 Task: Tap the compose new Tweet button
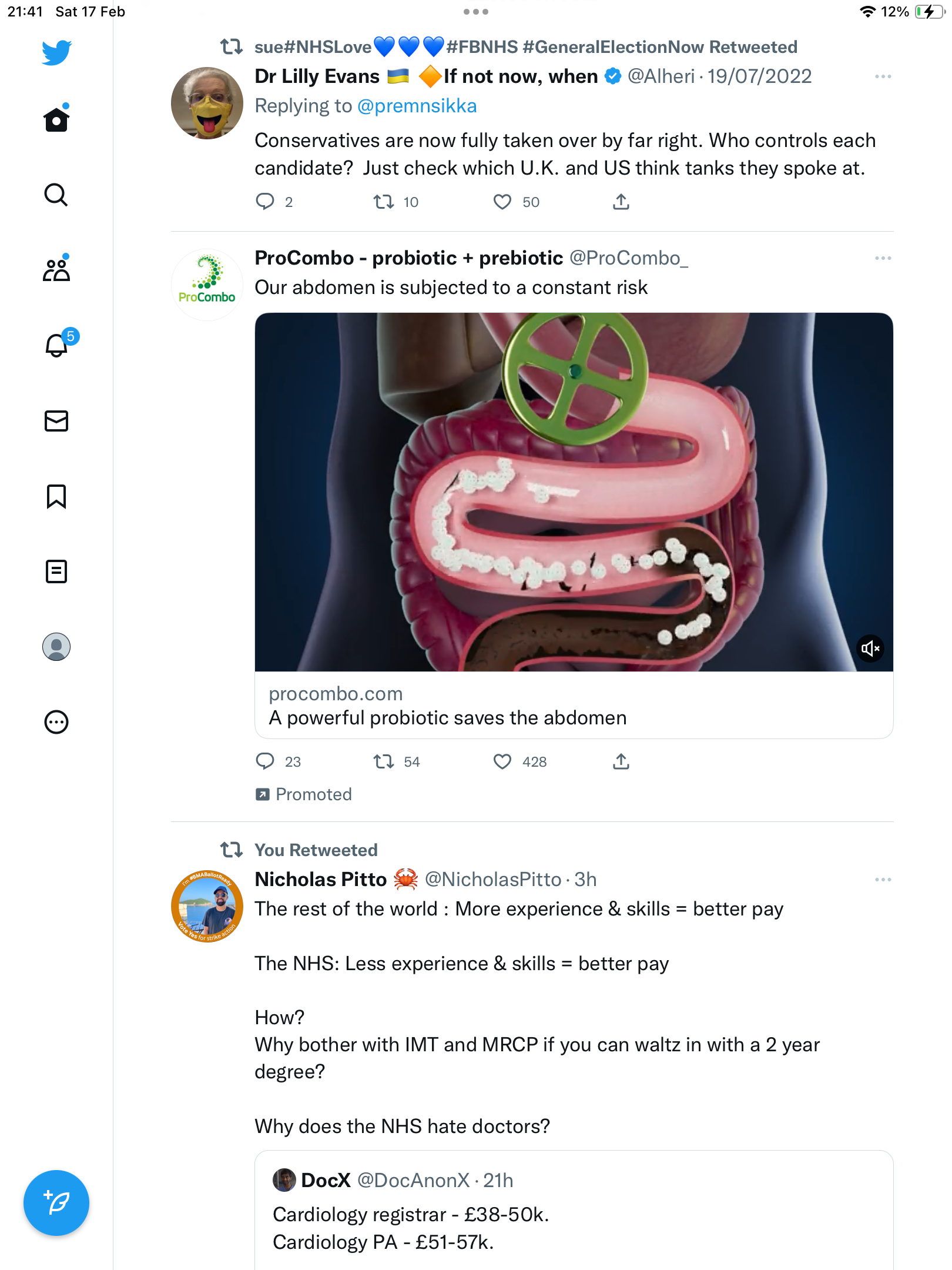coord(56,1203)
